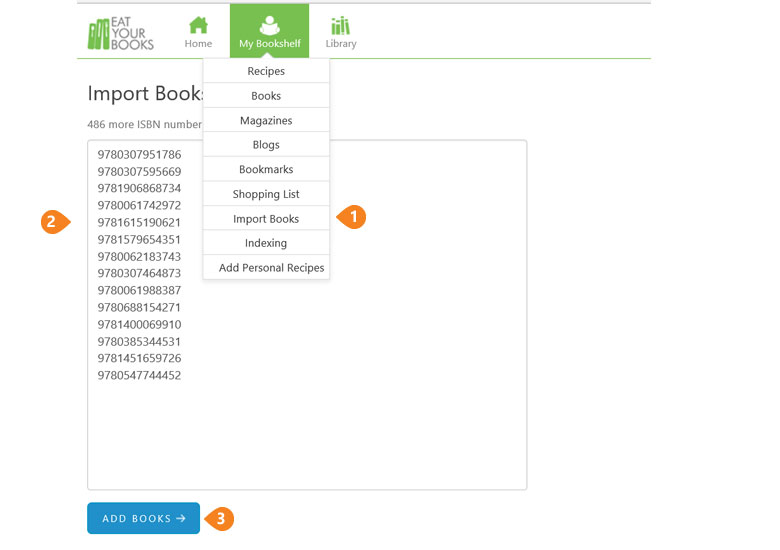This screenshot has width=780, height=550.
Task: Choose Add Personal Recipes
Action: (x=271, y=268)
